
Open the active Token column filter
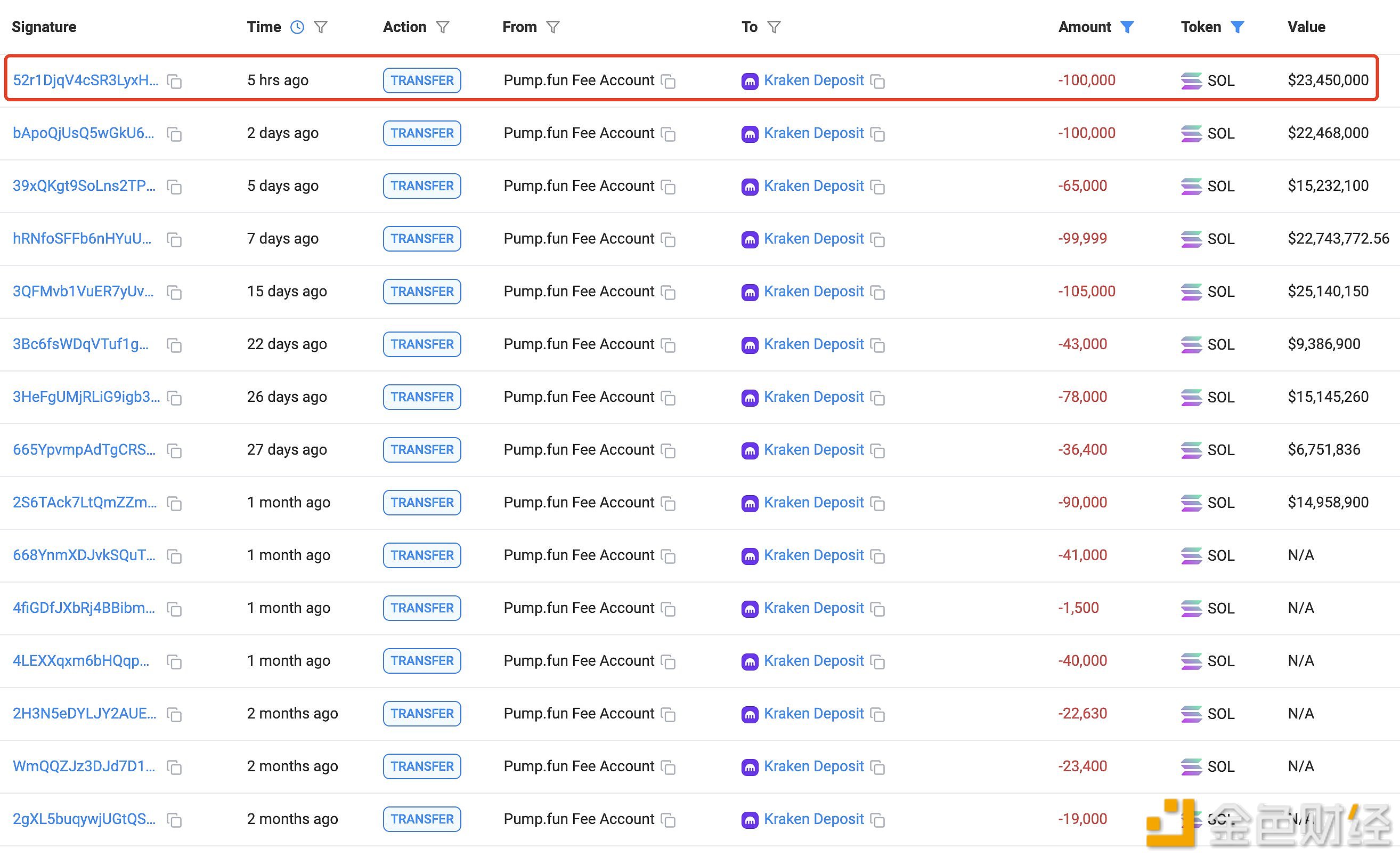[1238, 27]
